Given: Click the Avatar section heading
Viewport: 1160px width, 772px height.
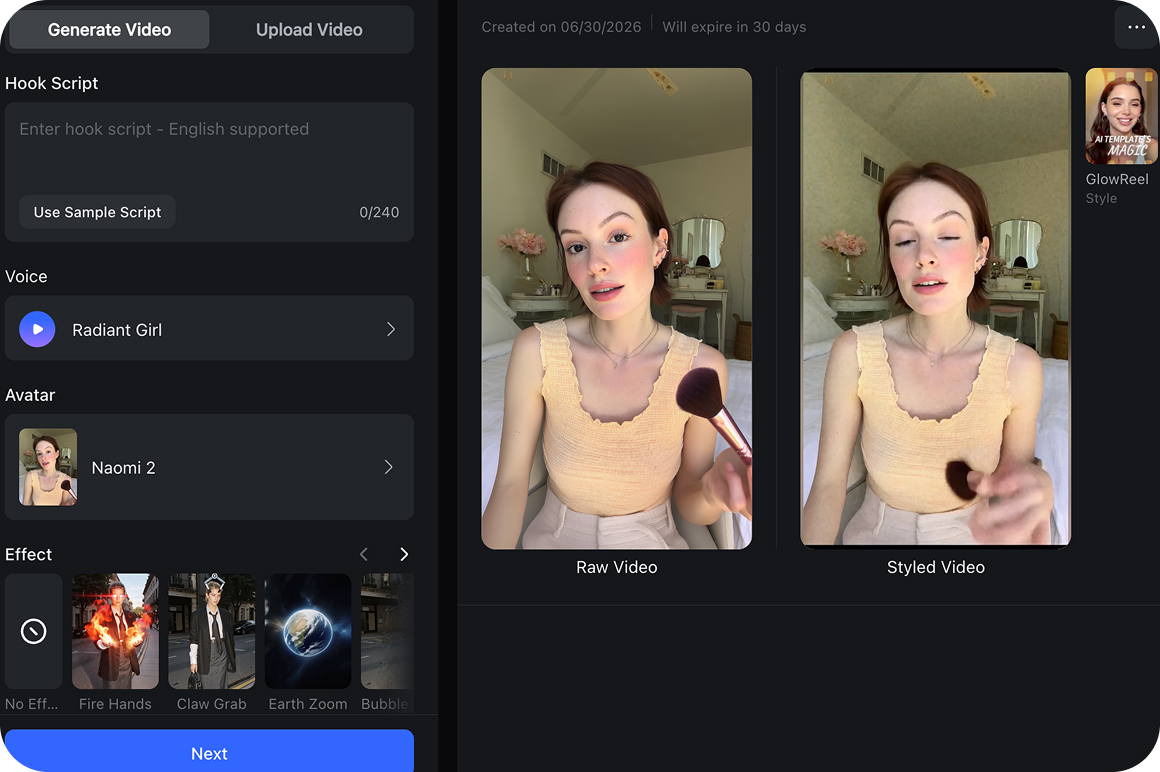Looking at the screenshot, I should (x=30, y=395).
